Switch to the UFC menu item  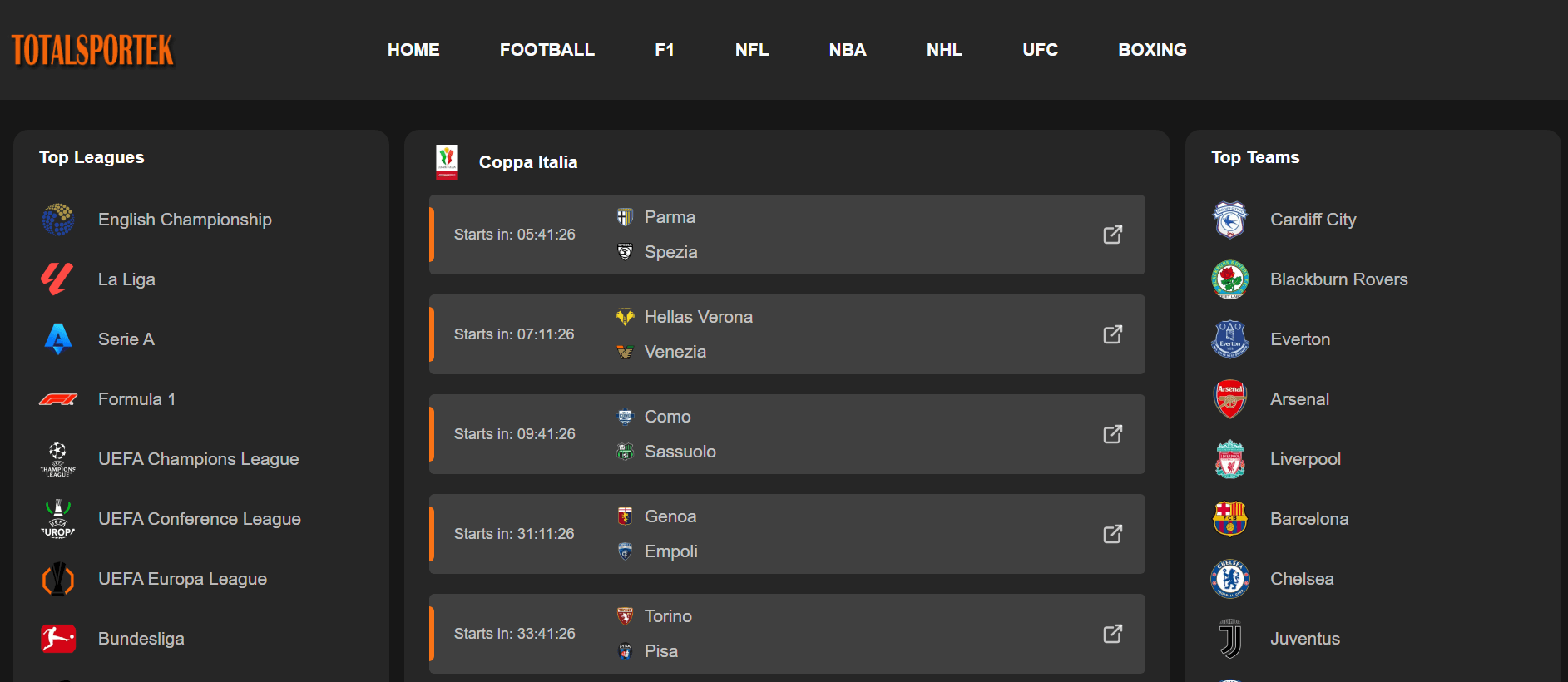(1040, 50)
